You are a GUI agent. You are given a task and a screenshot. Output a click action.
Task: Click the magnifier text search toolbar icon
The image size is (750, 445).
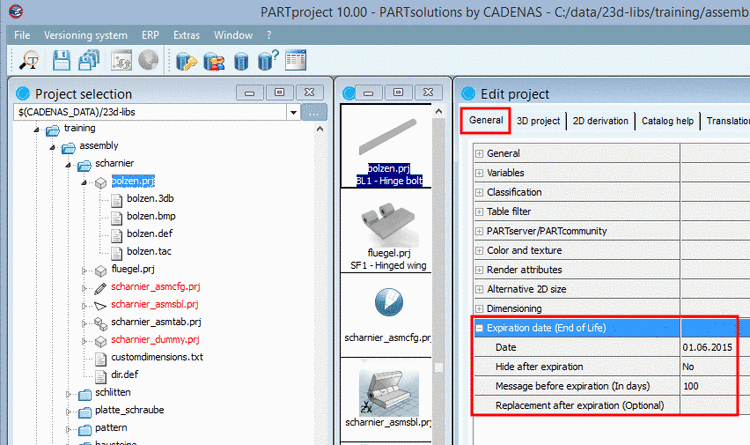[x=29, y=60]
